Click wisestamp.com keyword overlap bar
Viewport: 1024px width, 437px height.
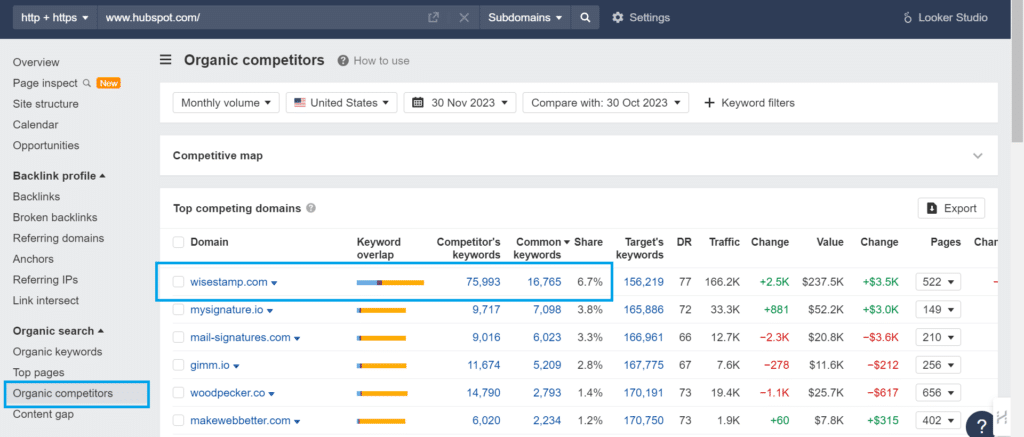point(391,282)
